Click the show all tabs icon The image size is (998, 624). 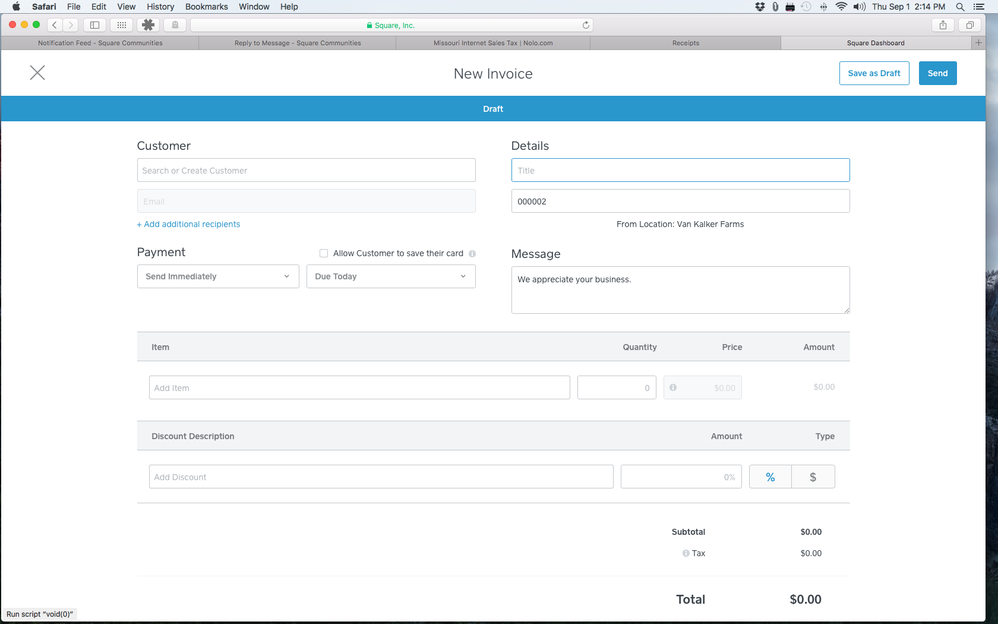[x=969, y=25]
